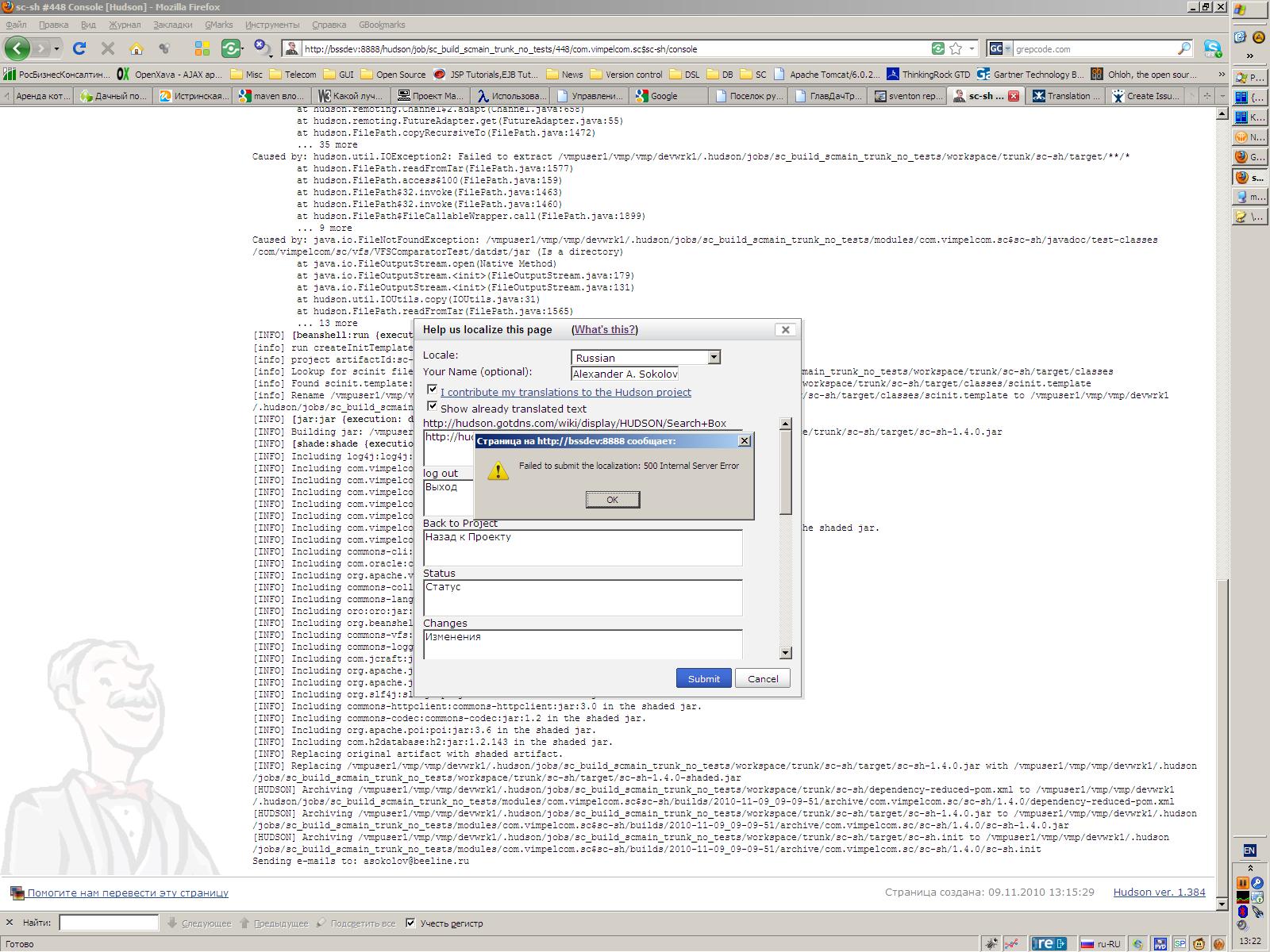The width and height of the screenshot is (1270, 952).
Task: Open the Locale dropdown showing Russian
Action: point(713,357)
